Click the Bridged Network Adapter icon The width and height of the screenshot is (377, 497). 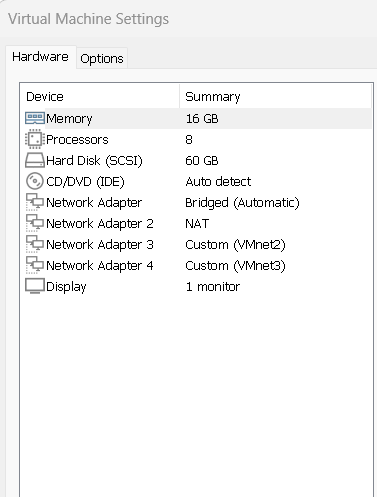coord(35,202)
